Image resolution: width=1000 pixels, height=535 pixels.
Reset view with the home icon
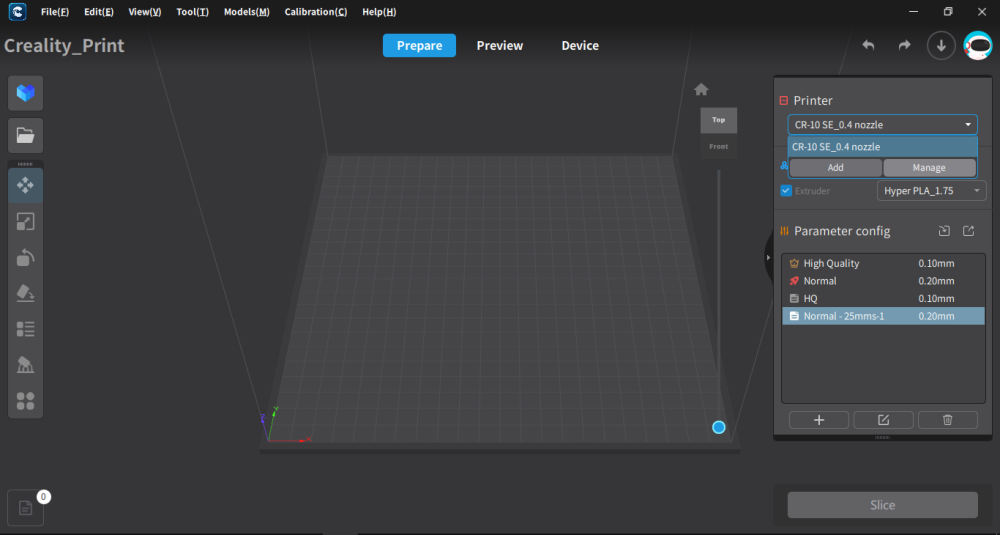701,89
